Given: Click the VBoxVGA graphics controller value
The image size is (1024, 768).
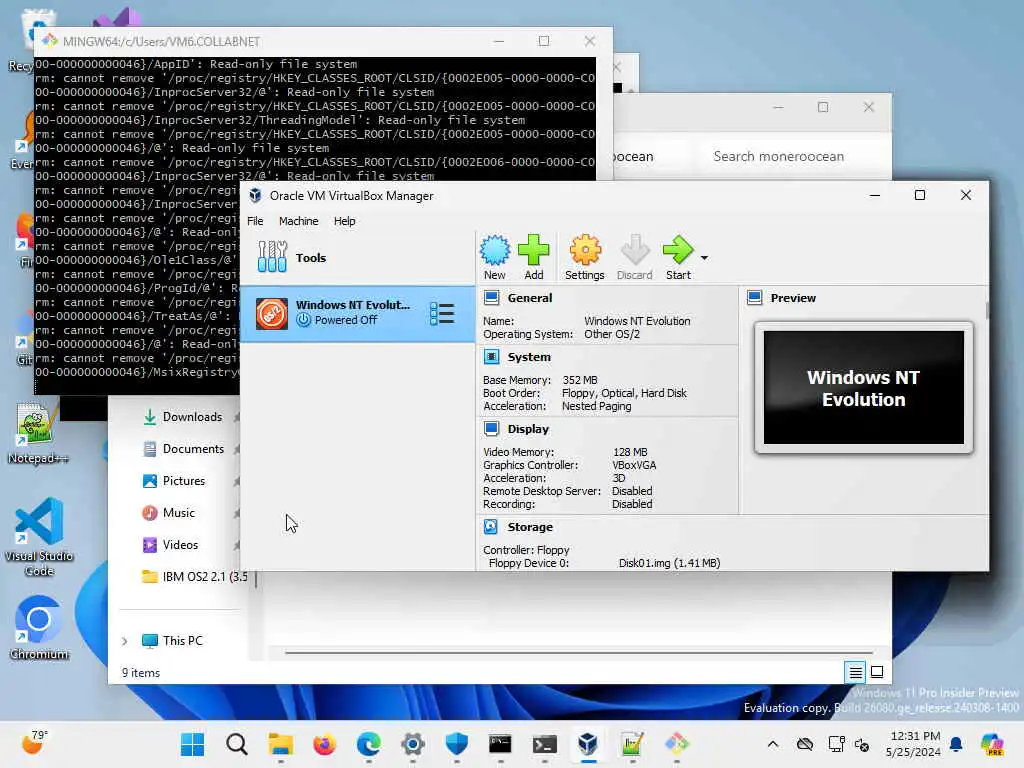Looking at the screenshot, I should [634, 465].
